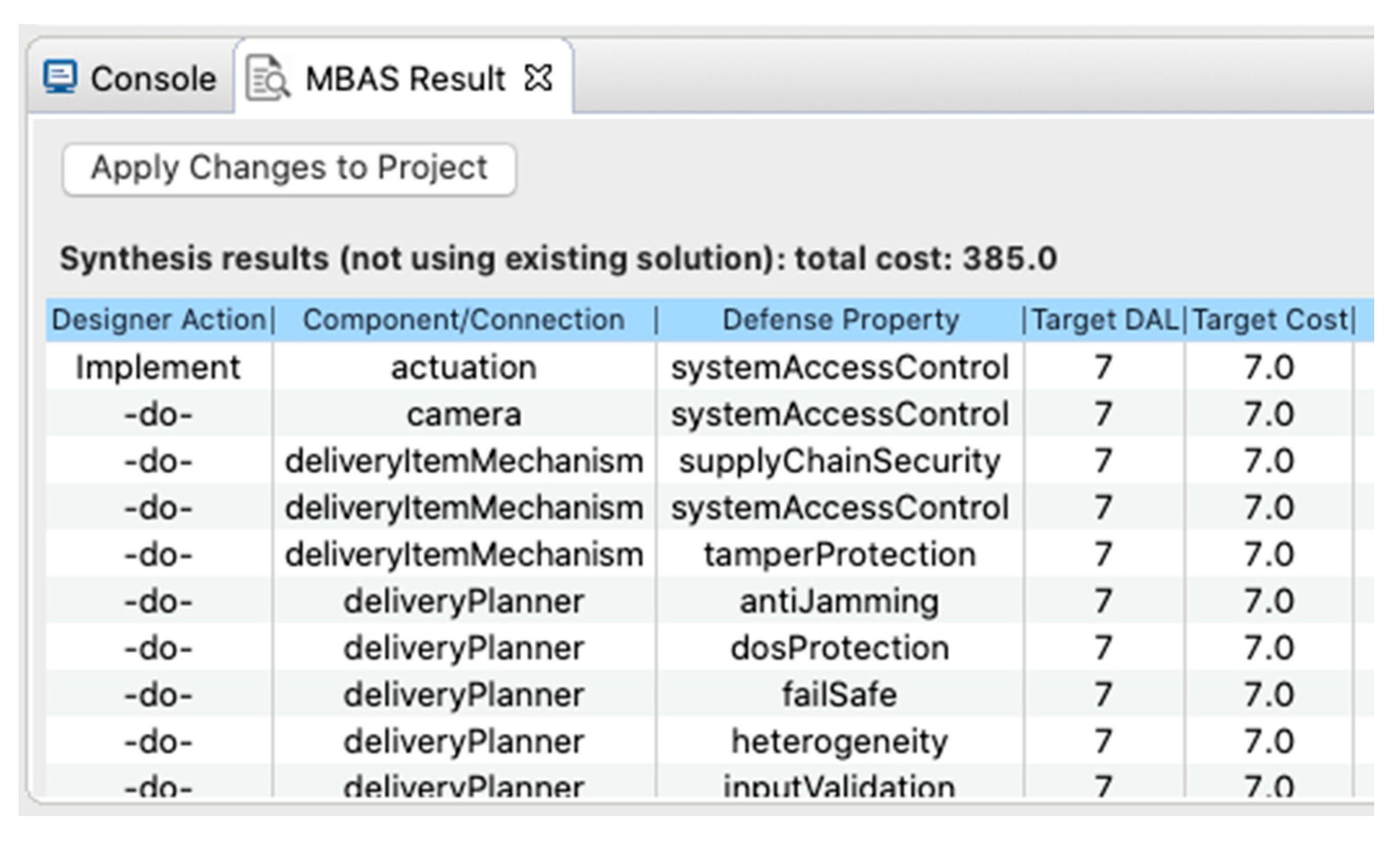
Task: Switch to the Console tab
Action: [x=153, y=78]
